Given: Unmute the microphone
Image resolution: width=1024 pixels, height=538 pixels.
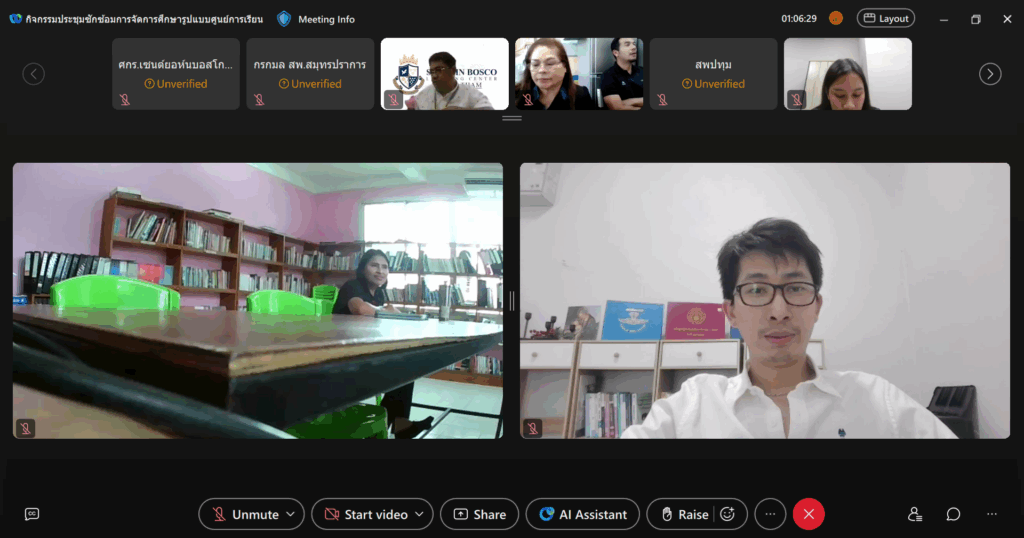Looking at the screenshot, I should (245, 514).
